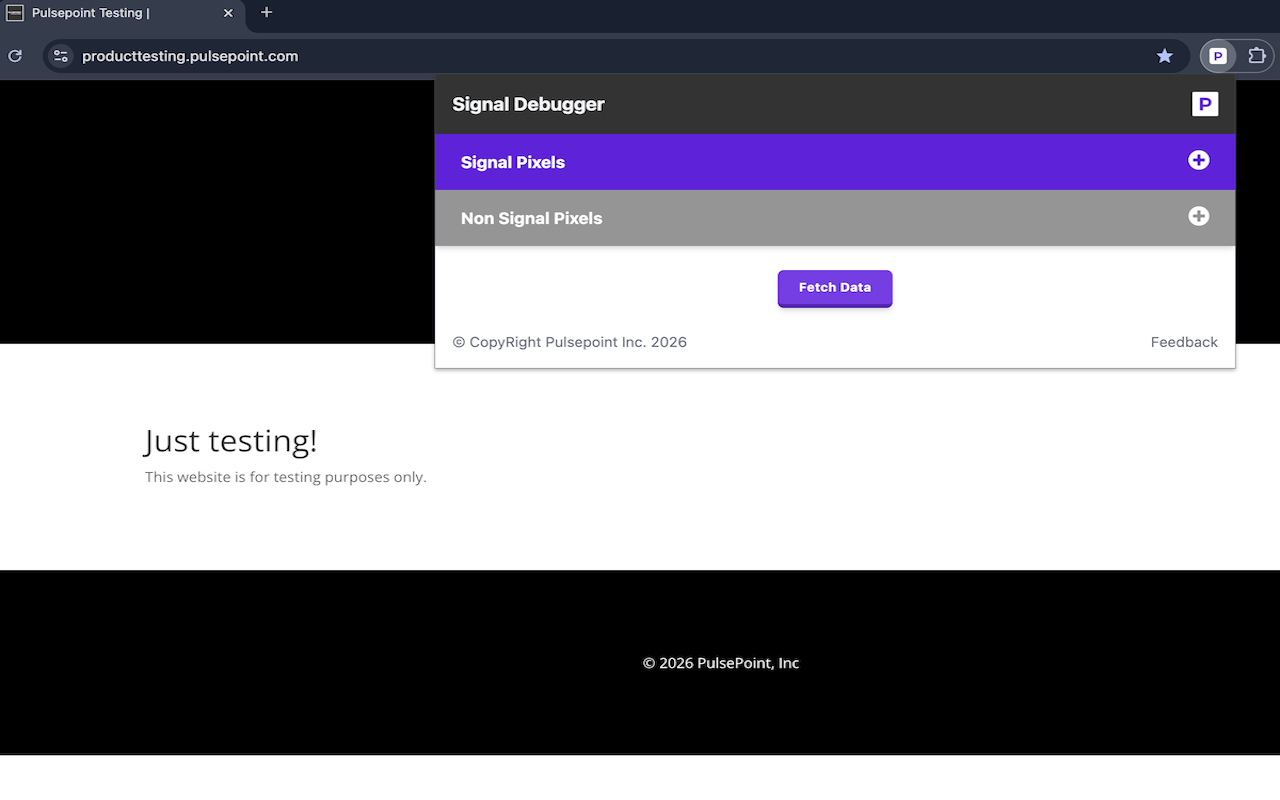The width and height of the screenshot is (1280, 800).
Task: Open a new browser tab
Action: pyautogui.click(x=266, y=13)
